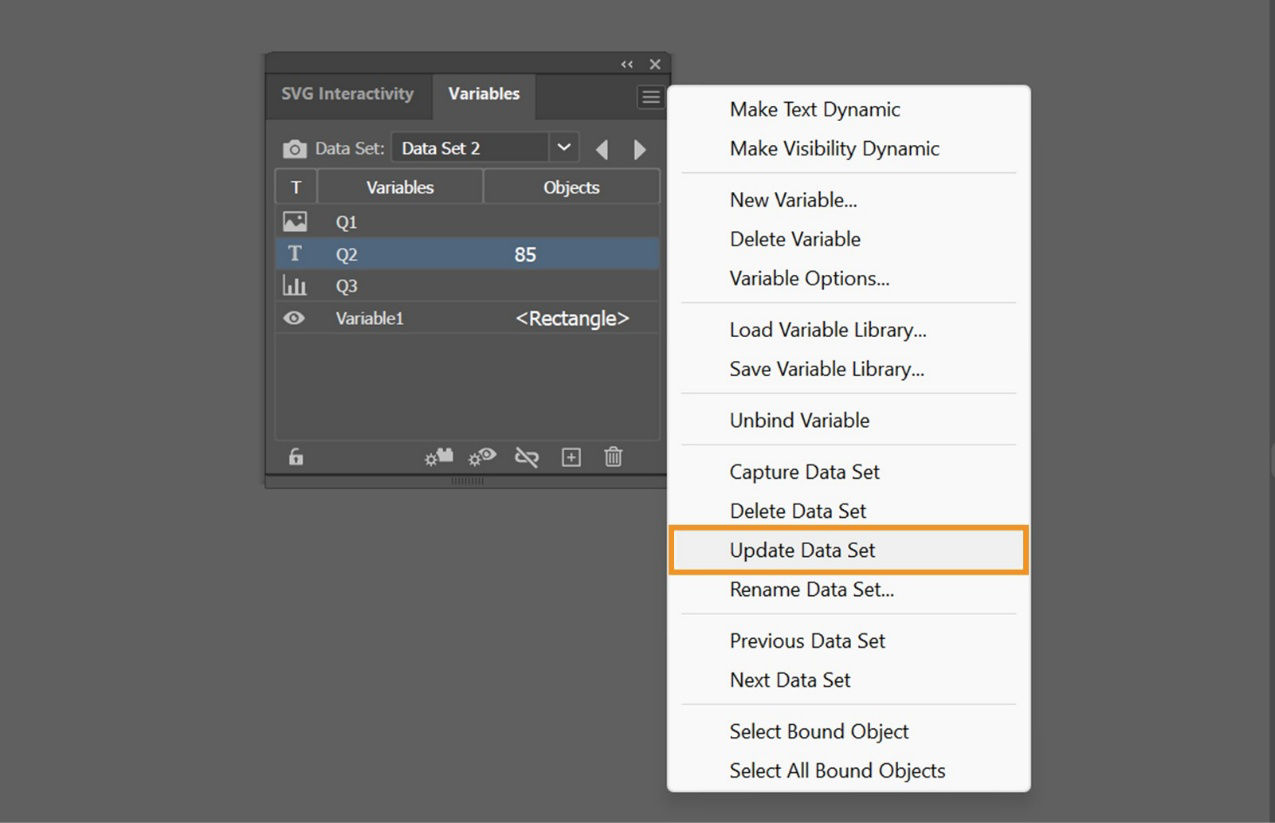Click the Make Object Dynamic gear icon
The width and height of the screenshot is (1275, 823).
point(438,457)
